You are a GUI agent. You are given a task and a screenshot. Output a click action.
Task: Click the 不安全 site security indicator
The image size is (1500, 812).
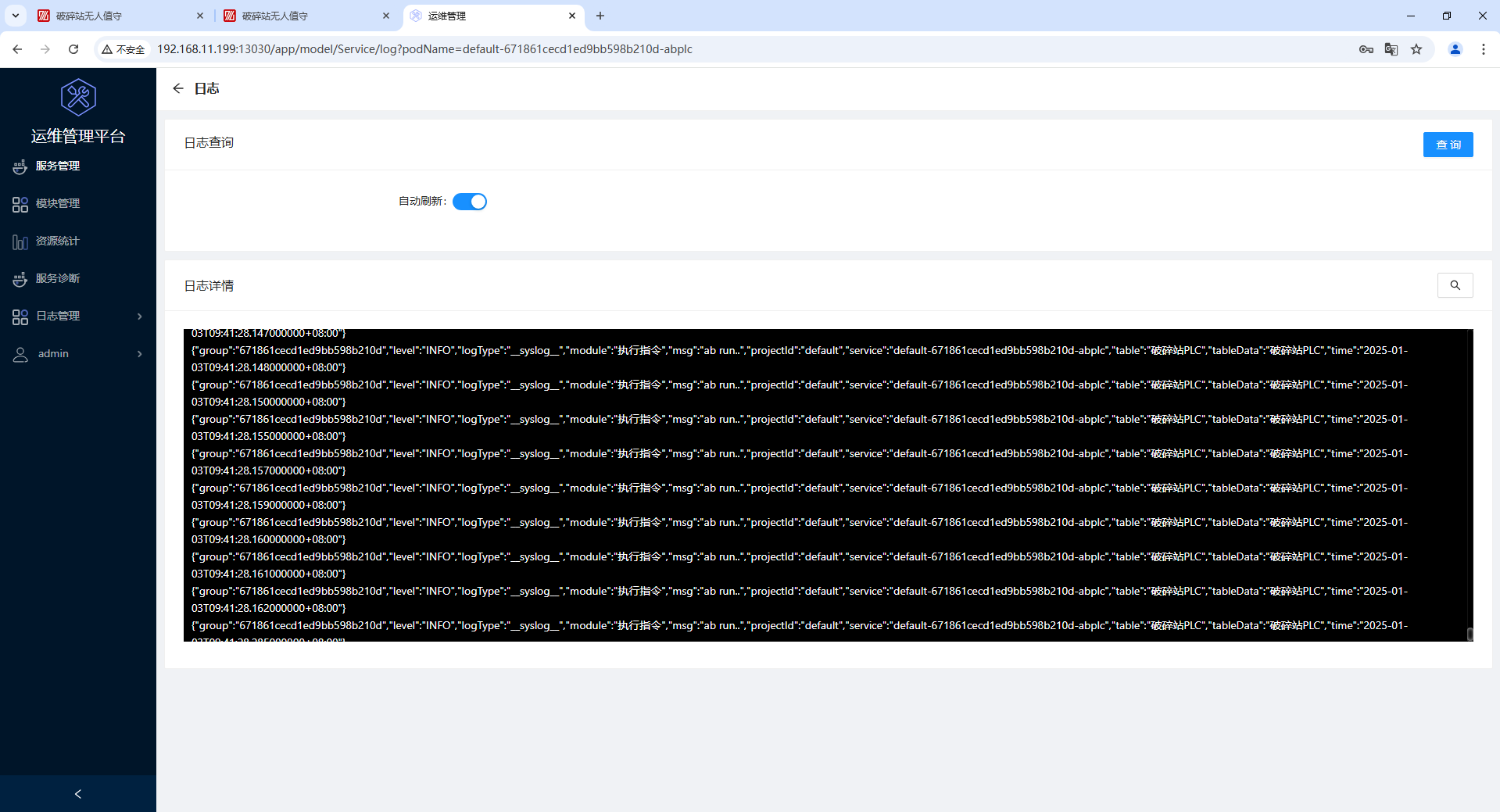[x=124, y=49]
